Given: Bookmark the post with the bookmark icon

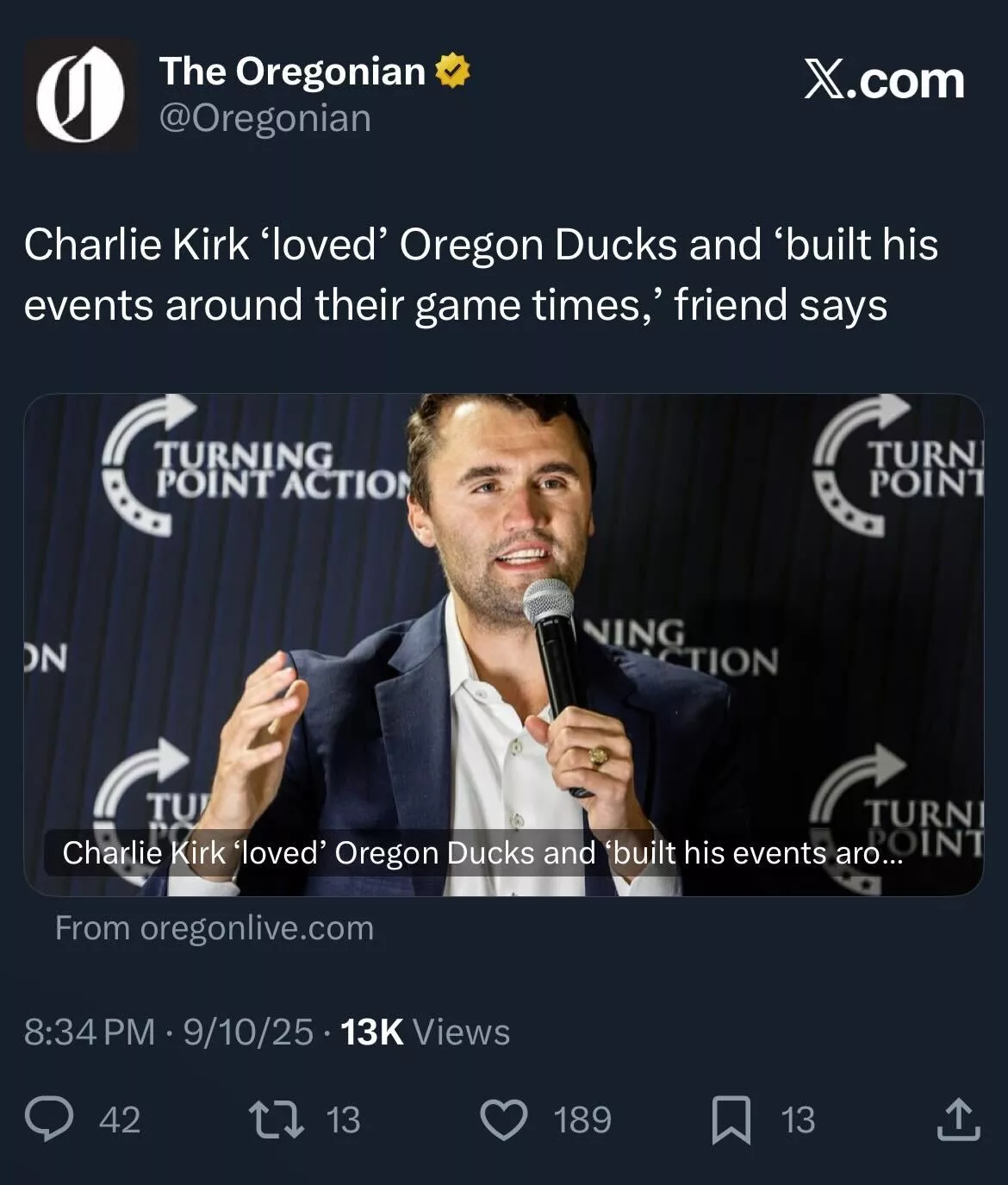Looking at the screenshot, I should click(731, 1120).
